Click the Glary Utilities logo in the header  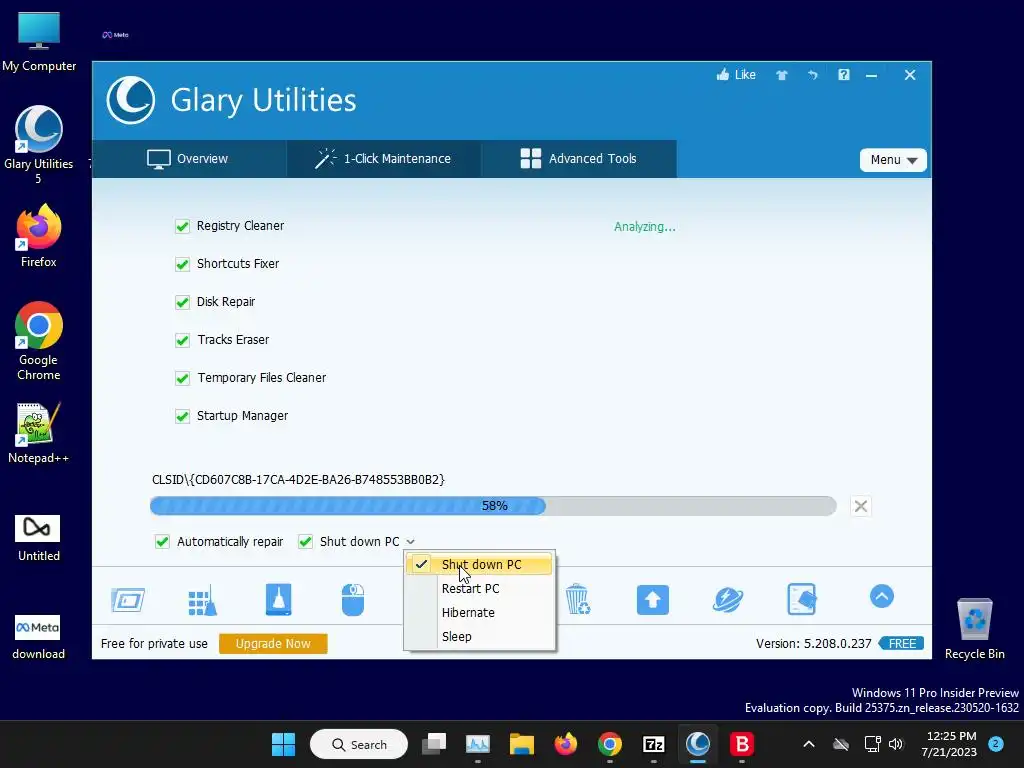coord(131,100)
